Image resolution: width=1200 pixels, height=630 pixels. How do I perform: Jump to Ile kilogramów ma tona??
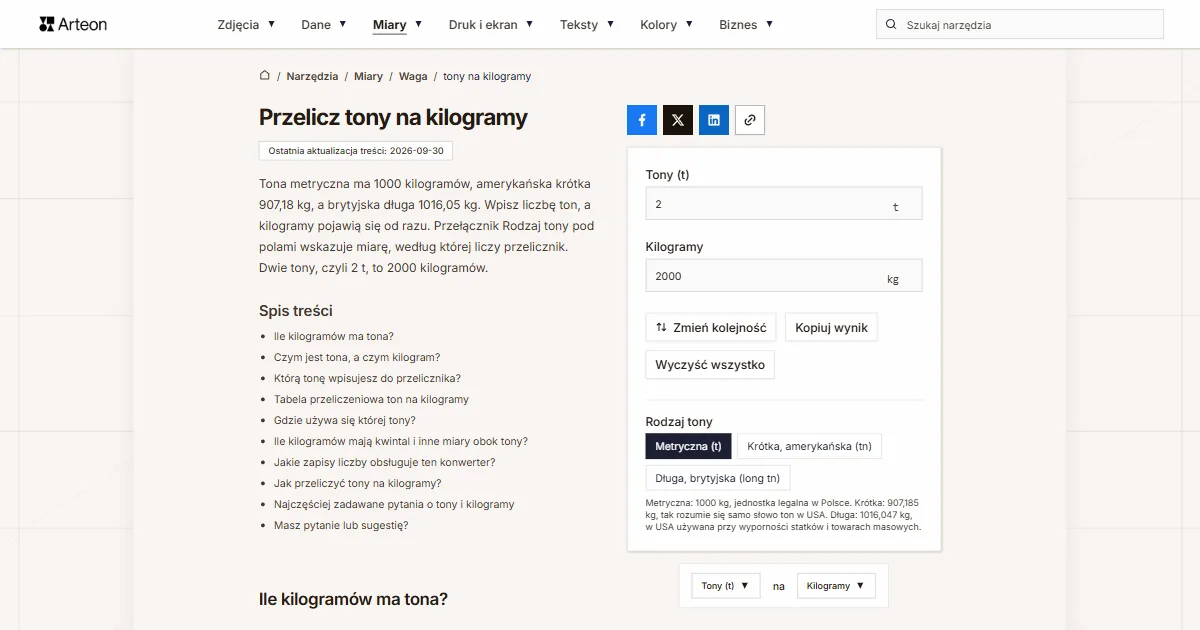tap(334, 336)
